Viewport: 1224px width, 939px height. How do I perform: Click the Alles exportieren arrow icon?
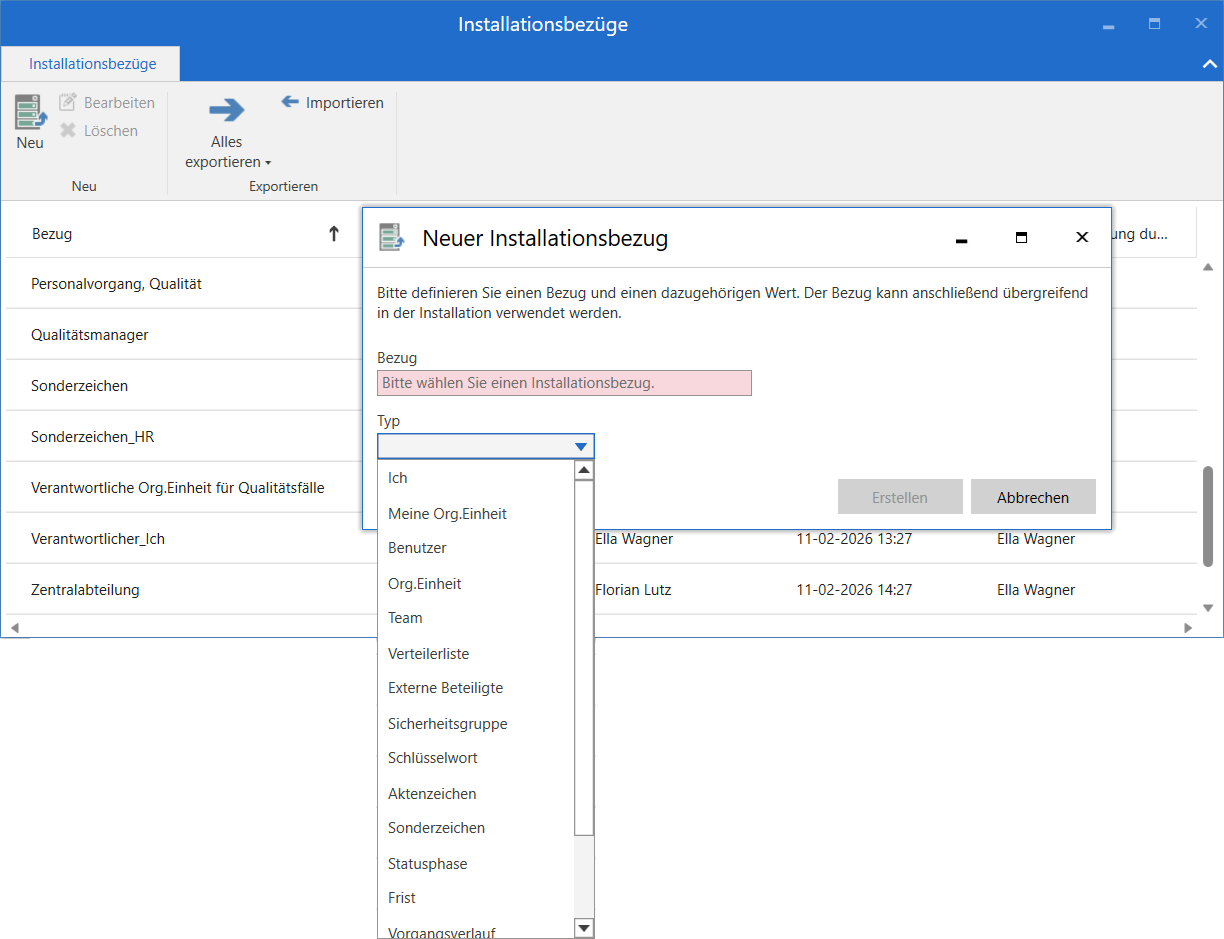point(227,110)
